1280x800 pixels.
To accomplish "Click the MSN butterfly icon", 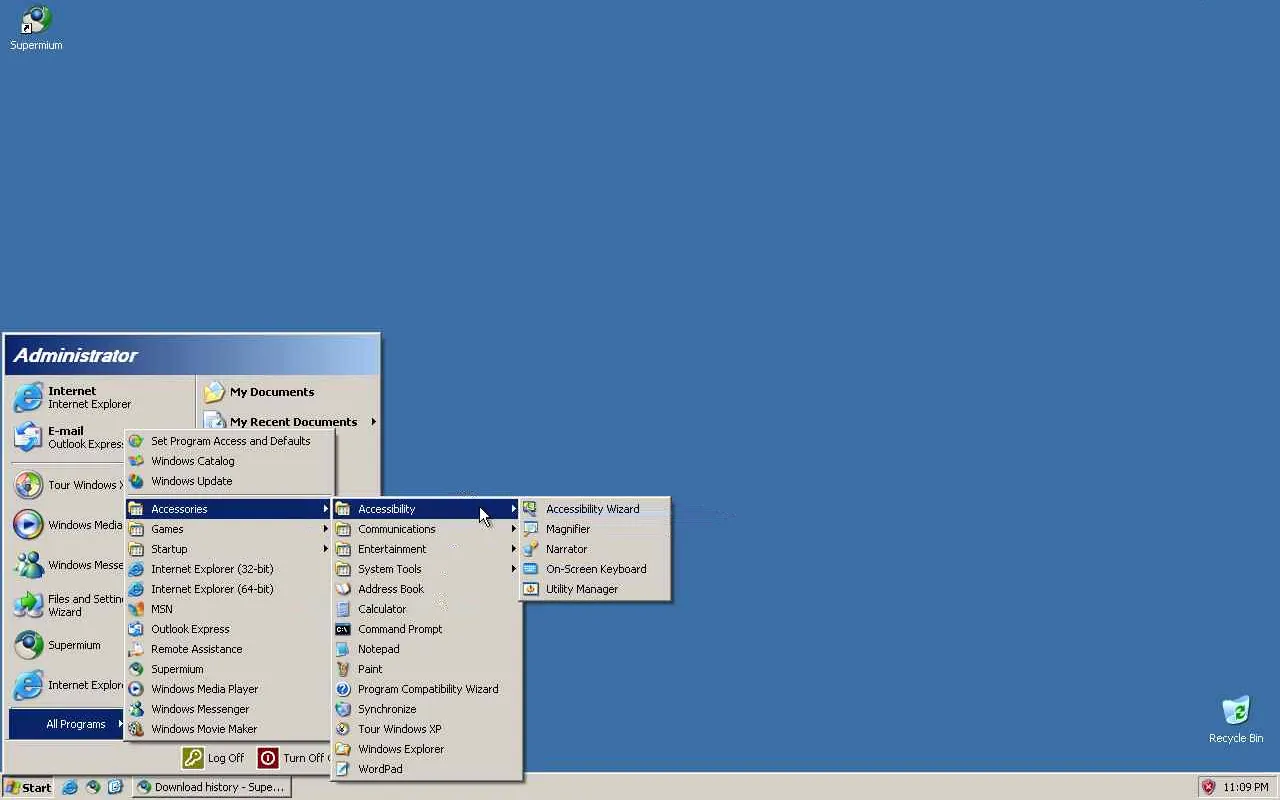I will click(x=136, y=609).
